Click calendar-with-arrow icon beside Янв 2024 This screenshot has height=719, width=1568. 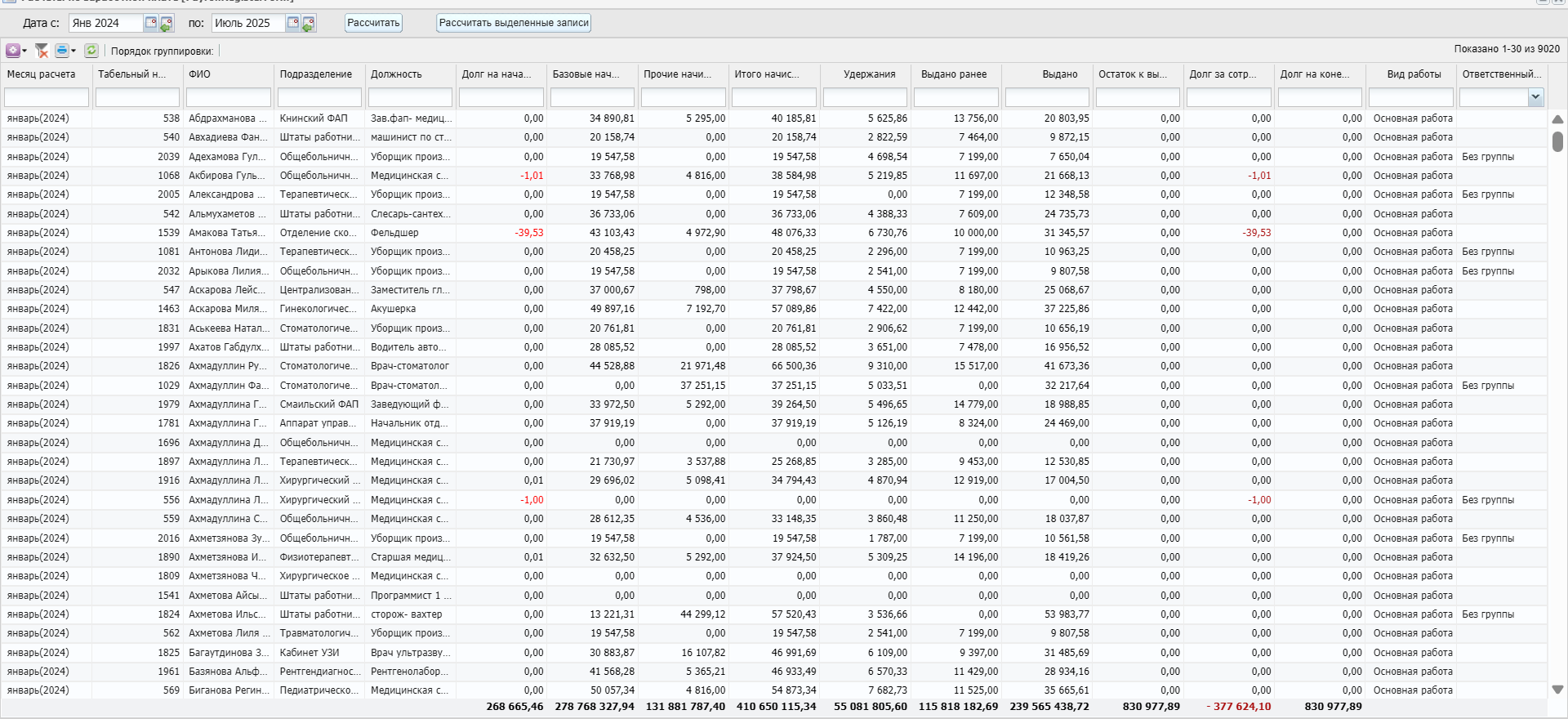(x=166, y=24)
